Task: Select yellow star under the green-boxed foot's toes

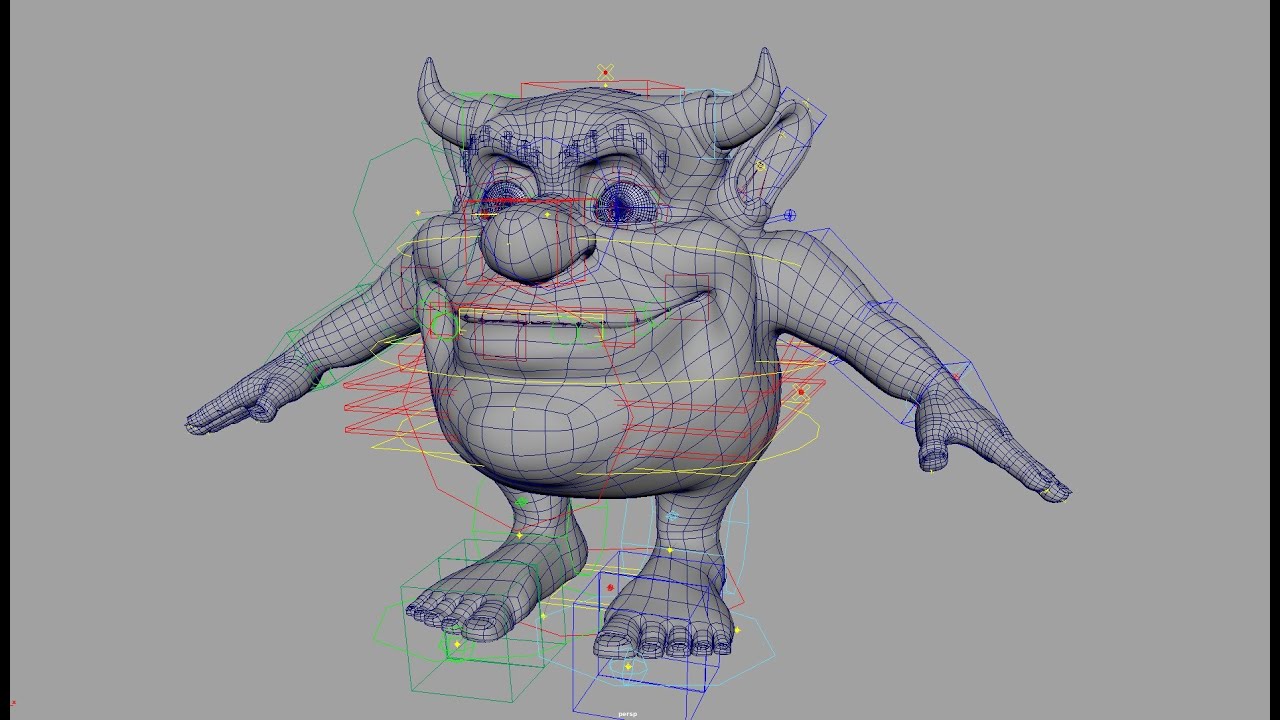Action: [457, 645]
